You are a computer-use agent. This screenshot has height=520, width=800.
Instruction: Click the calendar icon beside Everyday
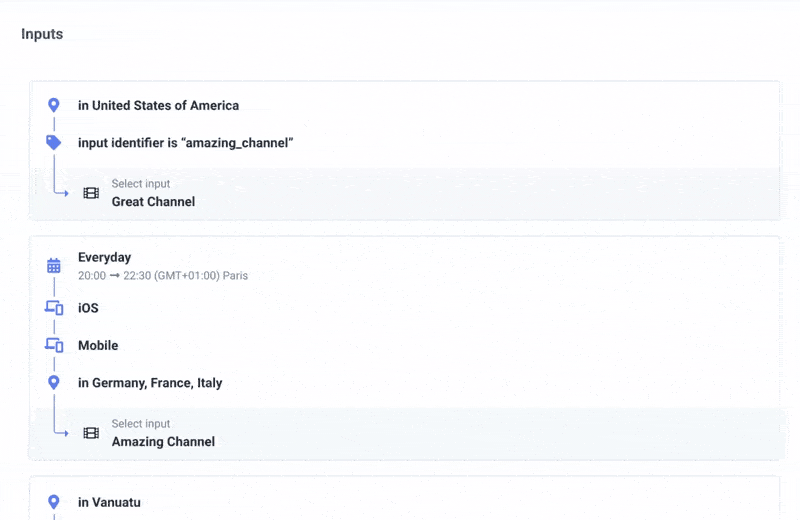(54, 265)
